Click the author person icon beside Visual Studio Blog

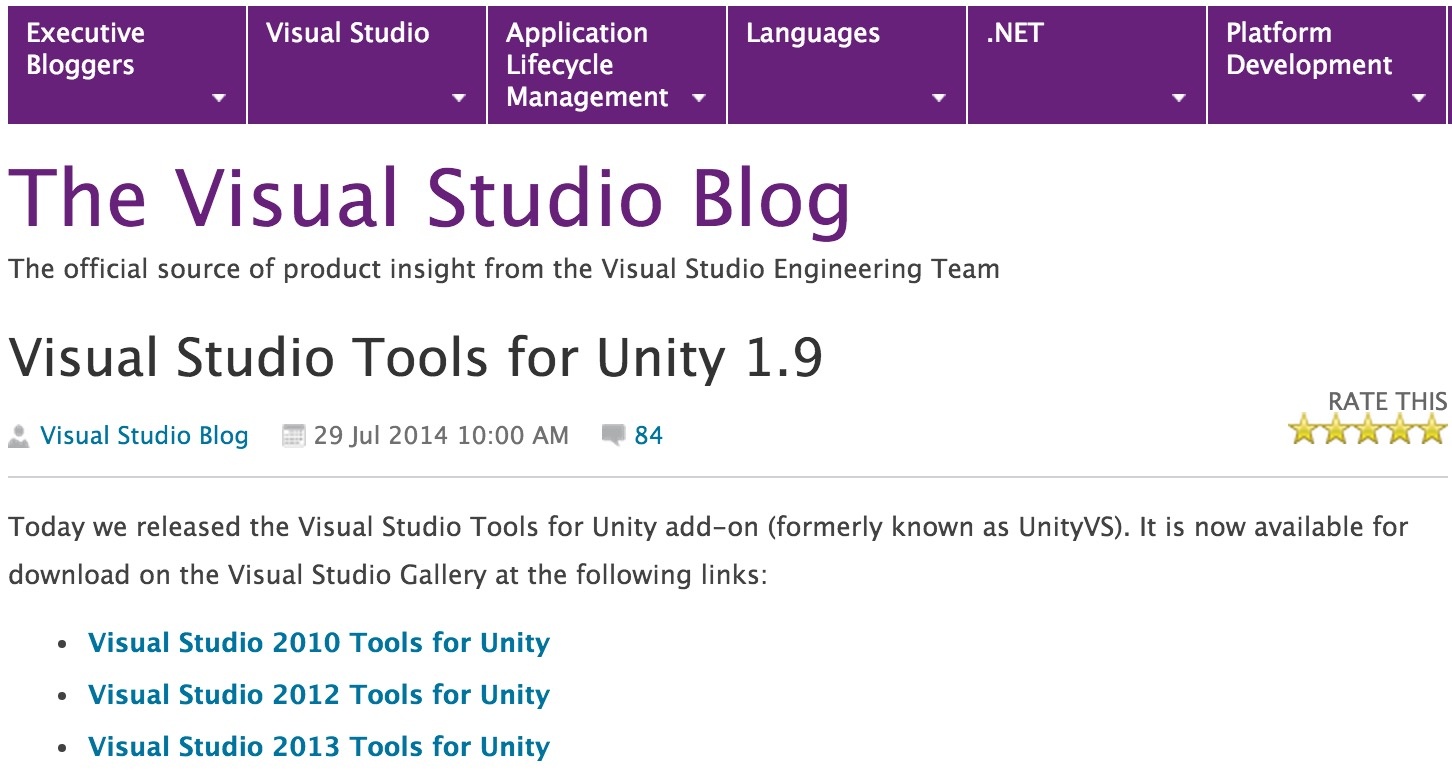18,436
